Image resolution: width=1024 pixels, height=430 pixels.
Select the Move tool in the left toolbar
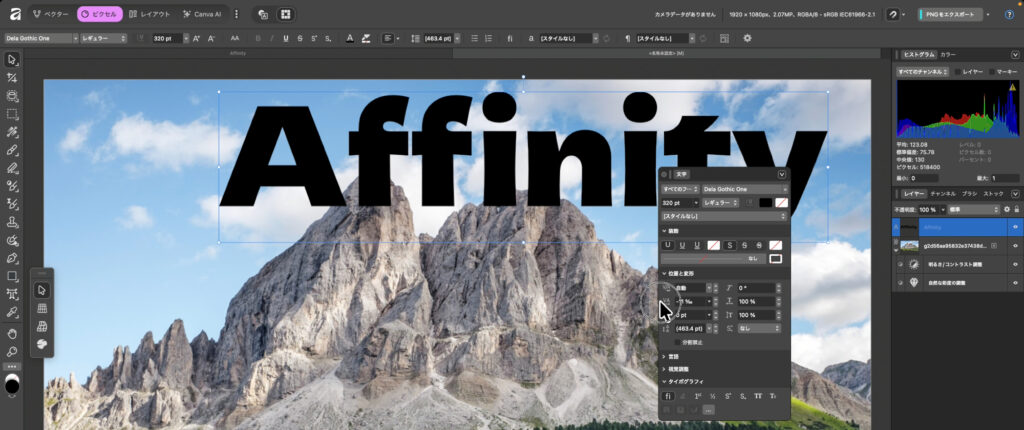click(12, 60)
